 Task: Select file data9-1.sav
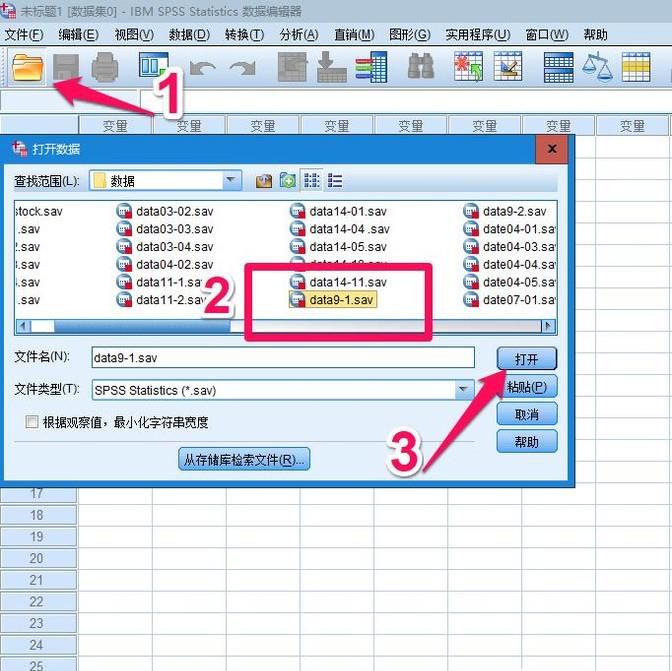(333, 300)
